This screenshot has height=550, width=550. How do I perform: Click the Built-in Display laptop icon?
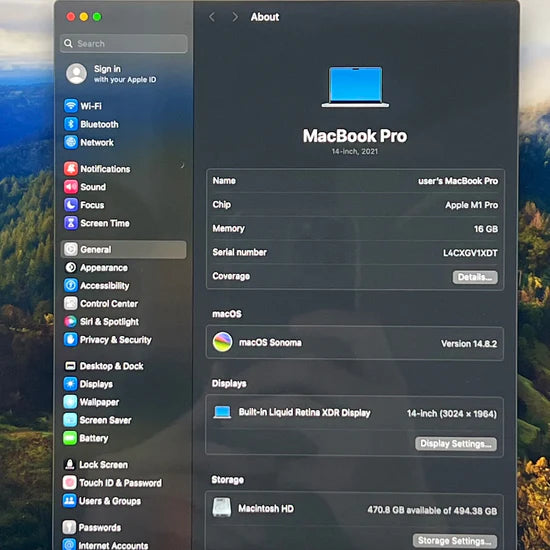[x=222, y=412]
